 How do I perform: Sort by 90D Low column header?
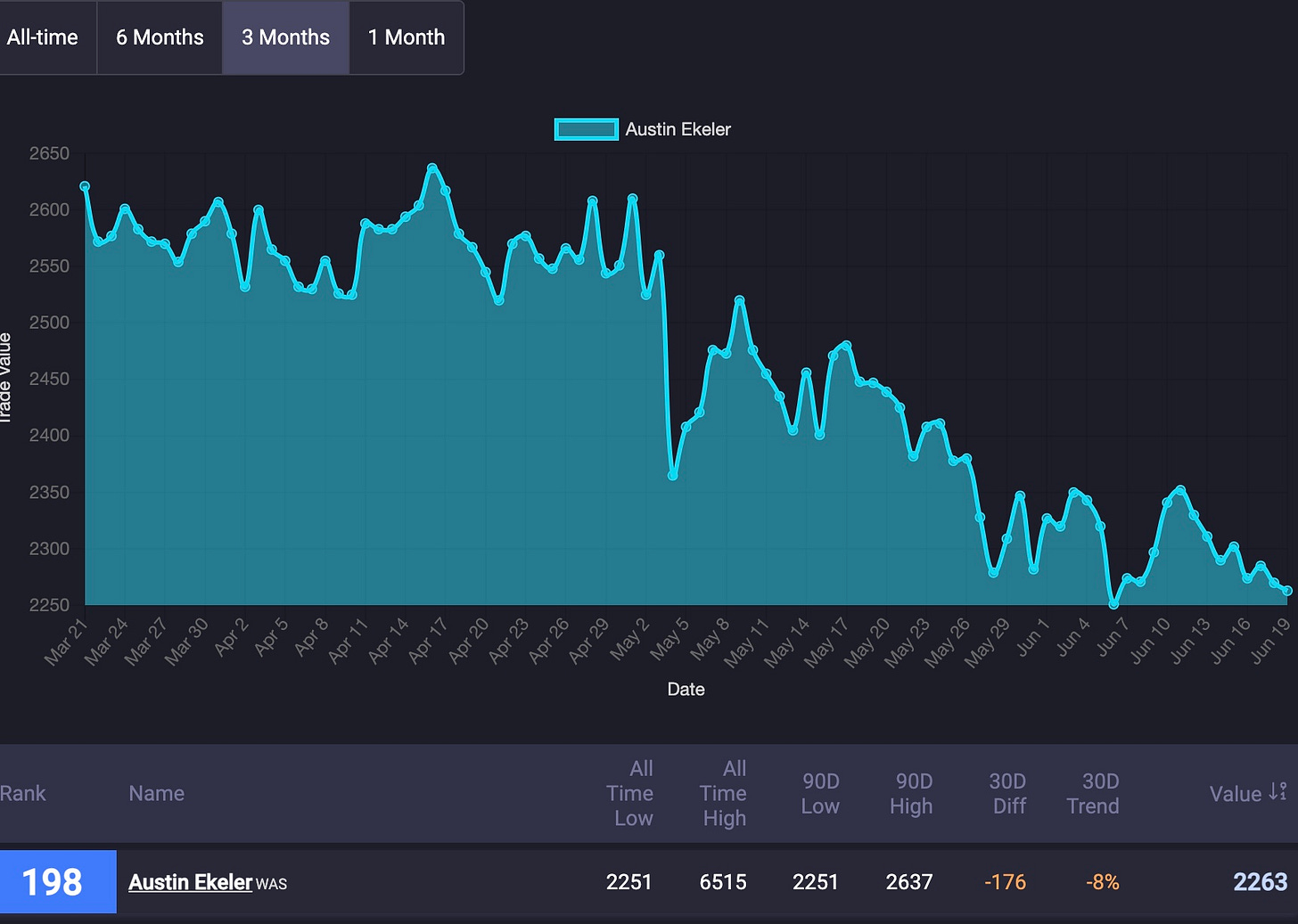(820, 794)
